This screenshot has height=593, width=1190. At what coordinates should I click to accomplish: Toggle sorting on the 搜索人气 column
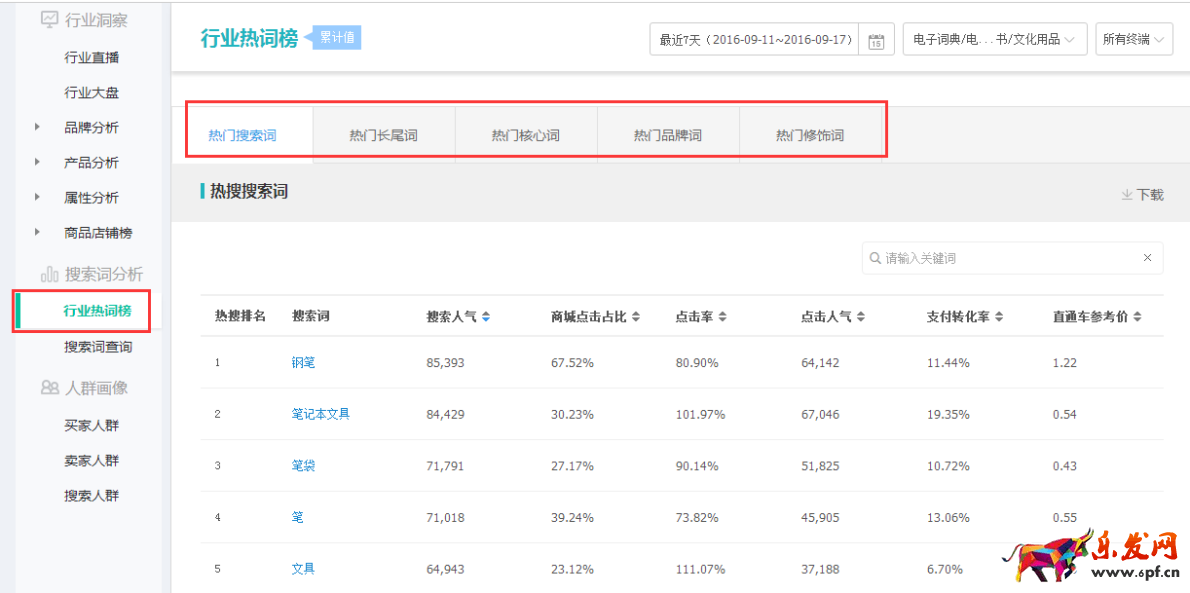click(x=486, y=314)
